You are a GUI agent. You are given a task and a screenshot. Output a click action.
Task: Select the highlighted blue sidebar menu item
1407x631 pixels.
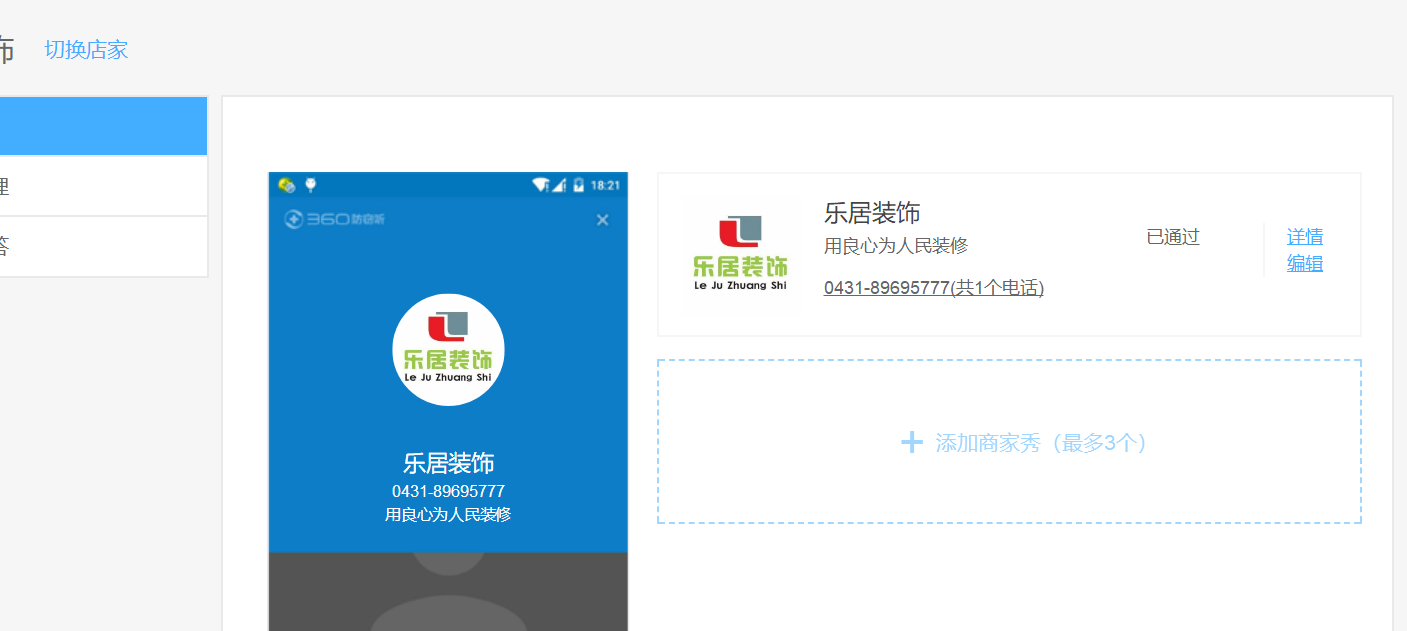click(x=103, y=126)
